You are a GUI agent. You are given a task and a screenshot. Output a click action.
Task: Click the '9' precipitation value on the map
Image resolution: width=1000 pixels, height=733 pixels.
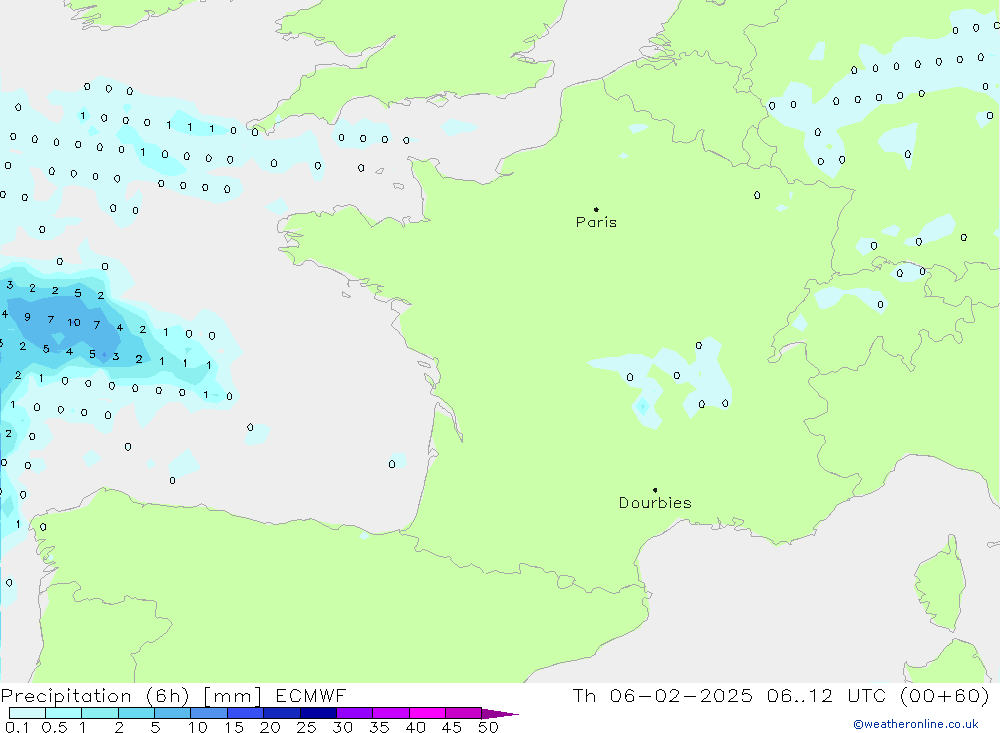click(27, 316)
